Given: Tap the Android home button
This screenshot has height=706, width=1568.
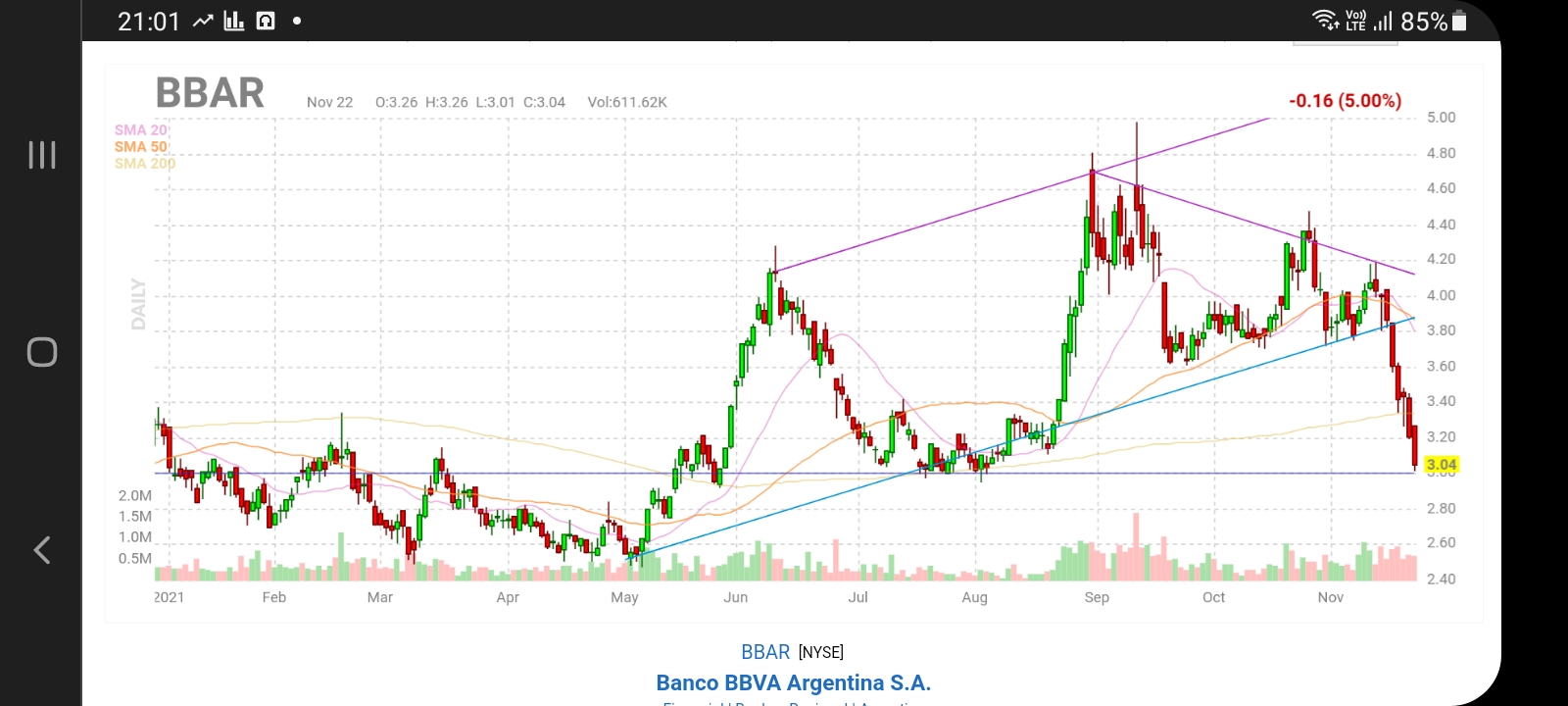Looking at the screenshot, I should click(42, 352).
